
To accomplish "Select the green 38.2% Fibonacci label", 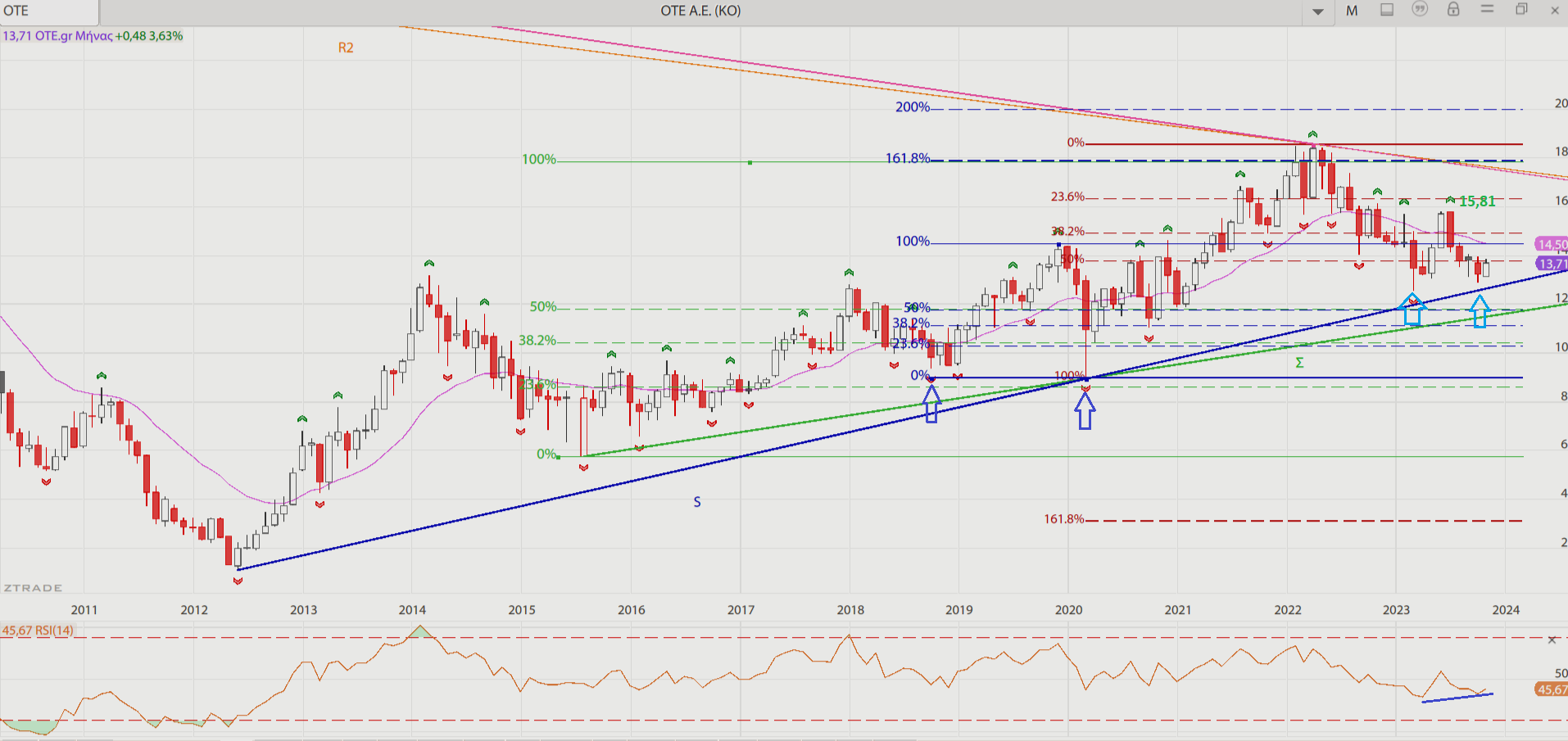I will pos(537,341).
